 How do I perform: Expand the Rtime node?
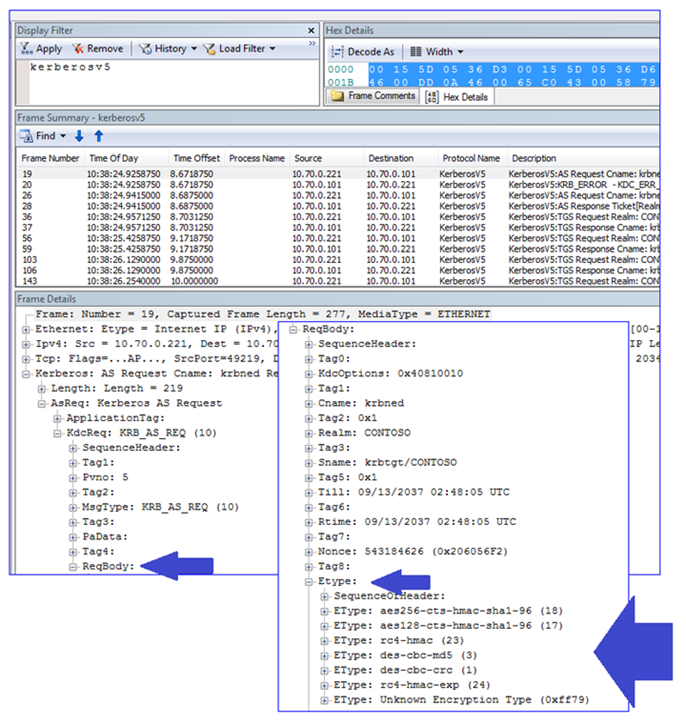click(x=309, y=522)
